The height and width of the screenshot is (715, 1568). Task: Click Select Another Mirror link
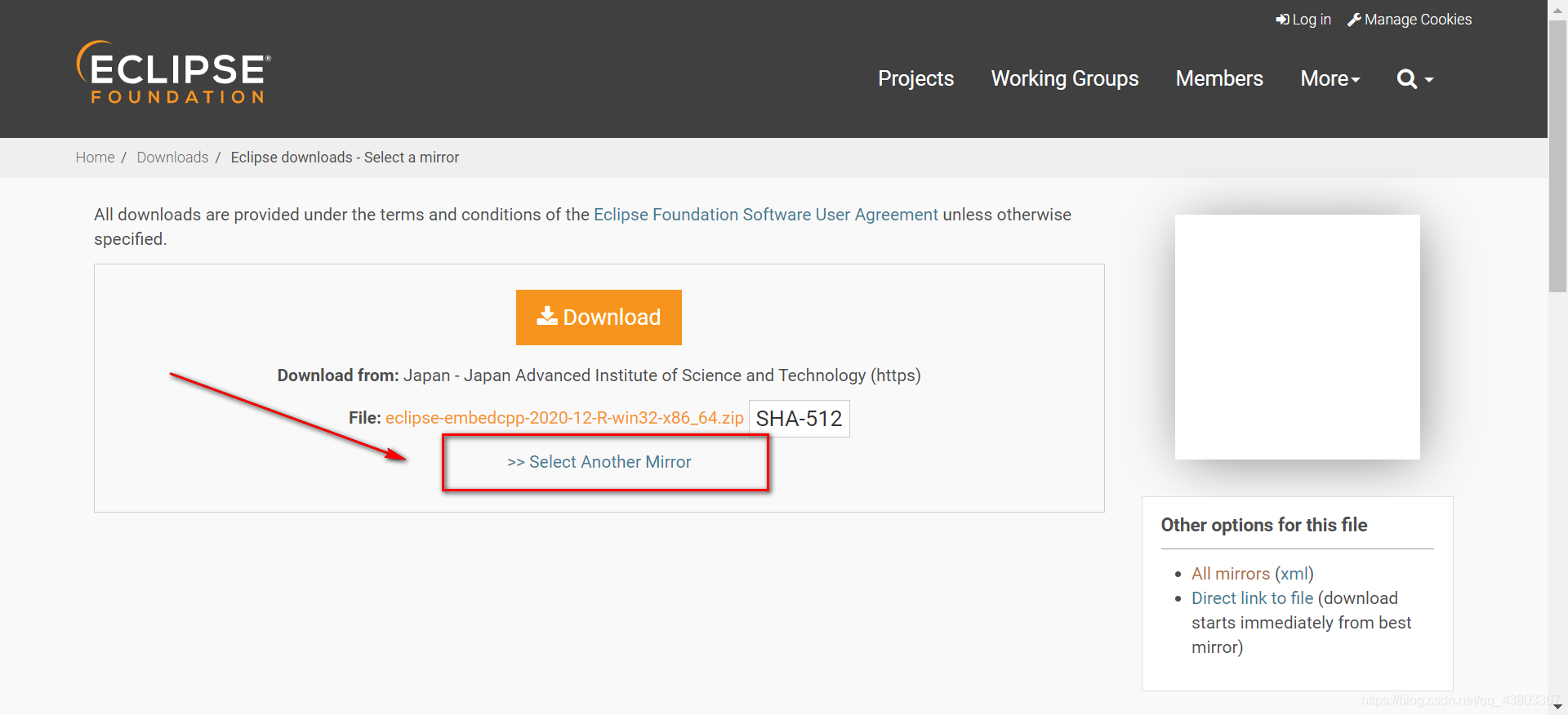click(599, 462)
